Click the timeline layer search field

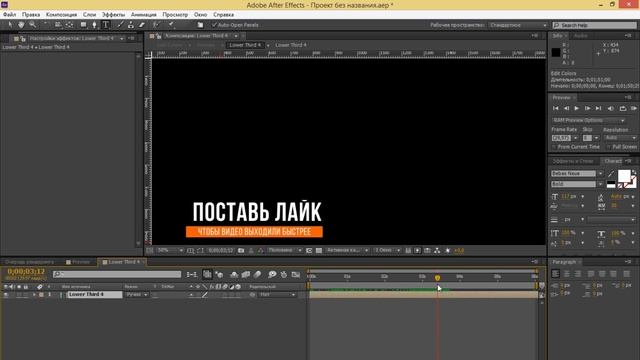coord(117,274)
